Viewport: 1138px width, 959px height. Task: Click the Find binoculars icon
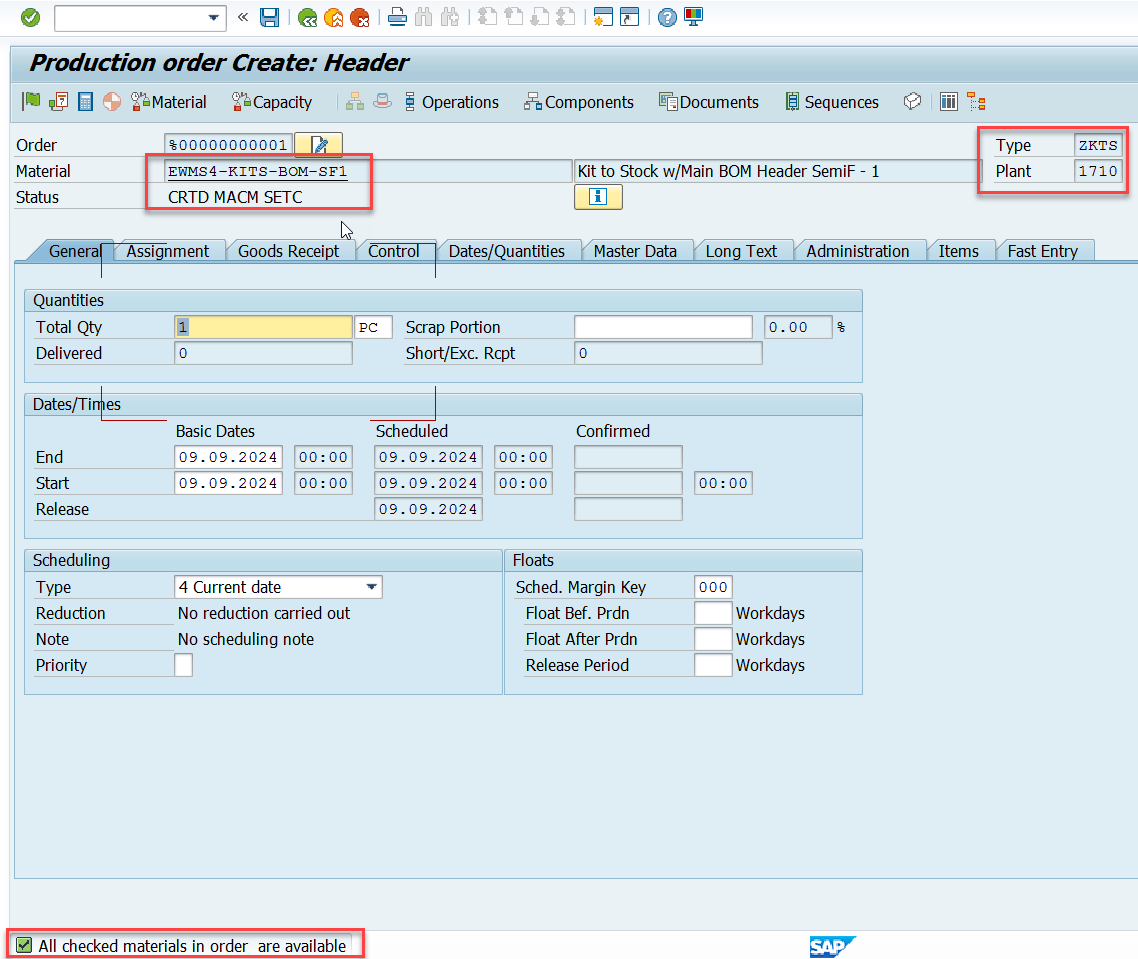coord(423,17)
